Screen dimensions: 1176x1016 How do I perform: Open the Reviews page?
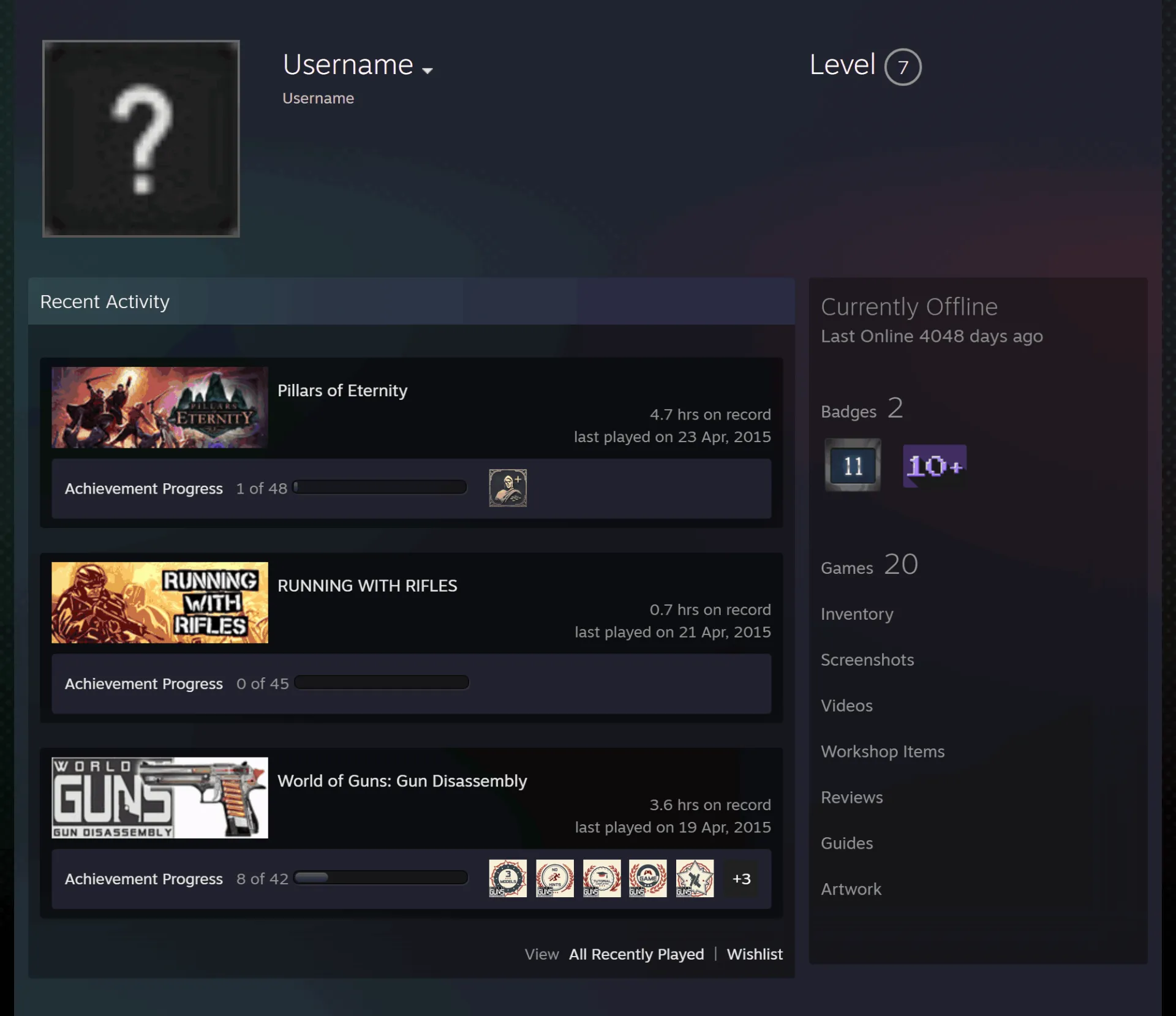coord(852,797)
